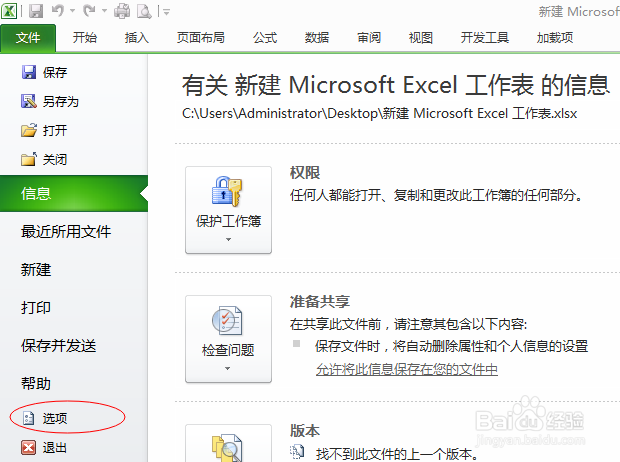Image resolution: width=620 pixels, height=462 pixels.
Task: Expand the 保护工作簿 dropdown arrow
Action: pyautogui.click(x=228, y=239)
